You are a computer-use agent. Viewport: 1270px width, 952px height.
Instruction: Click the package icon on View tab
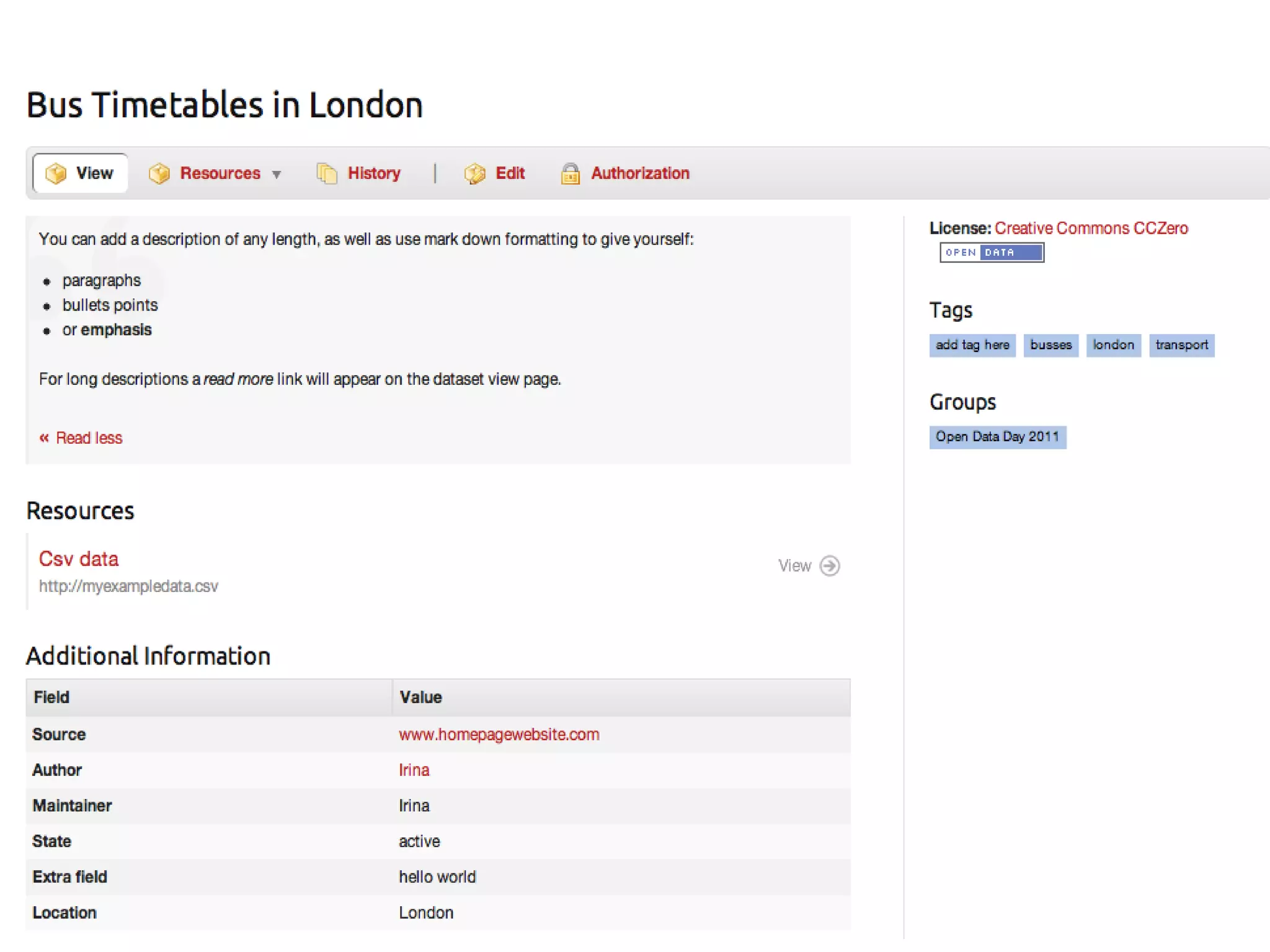56,174
